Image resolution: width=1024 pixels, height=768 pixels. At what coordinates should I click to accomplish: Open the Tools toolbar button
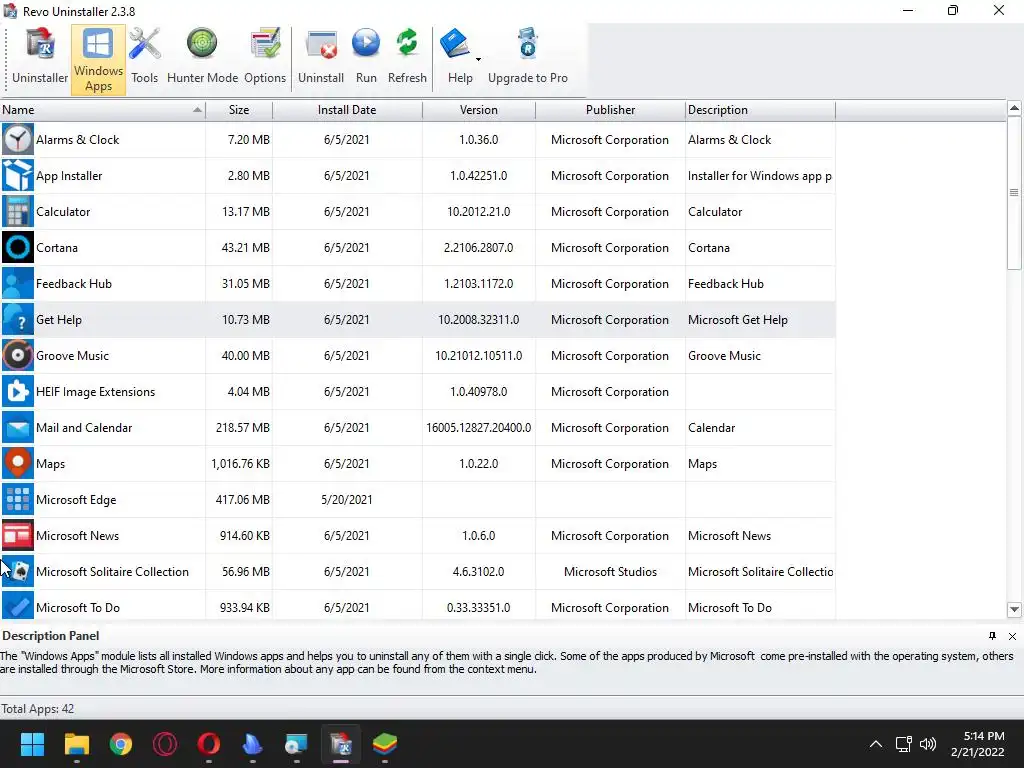[x=144, y=57]
